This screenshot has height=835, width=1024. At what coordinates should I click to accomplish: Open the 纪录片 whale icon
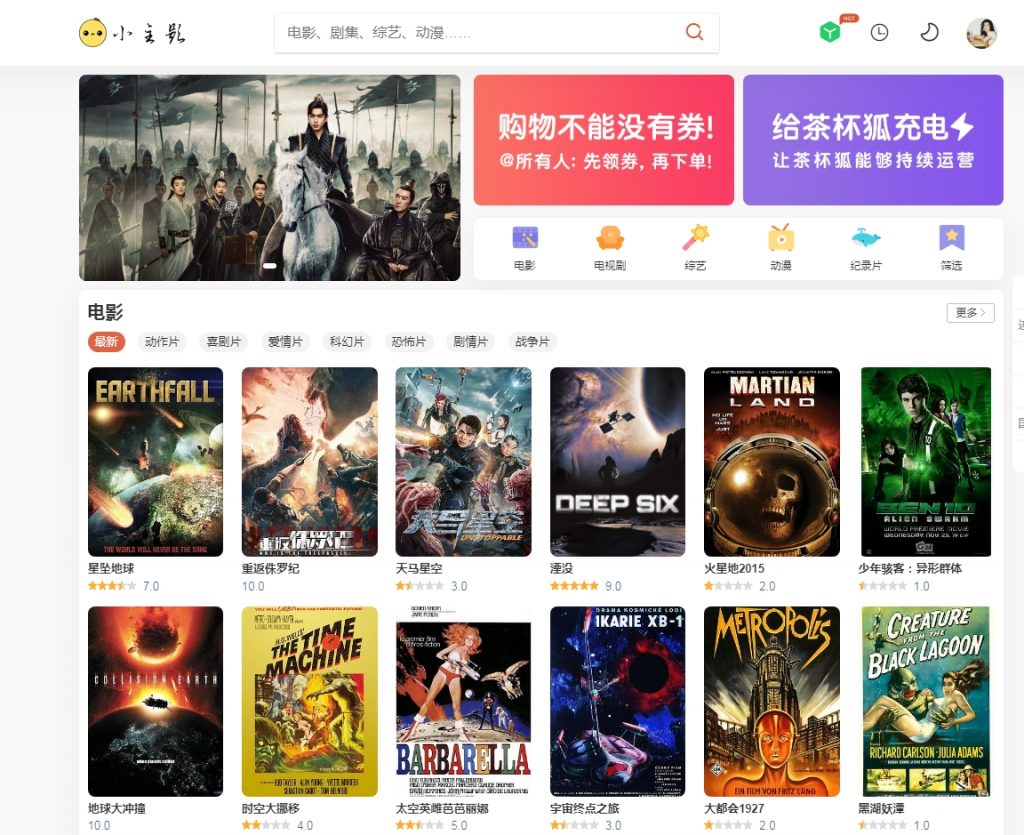click(x=866, y=238)
